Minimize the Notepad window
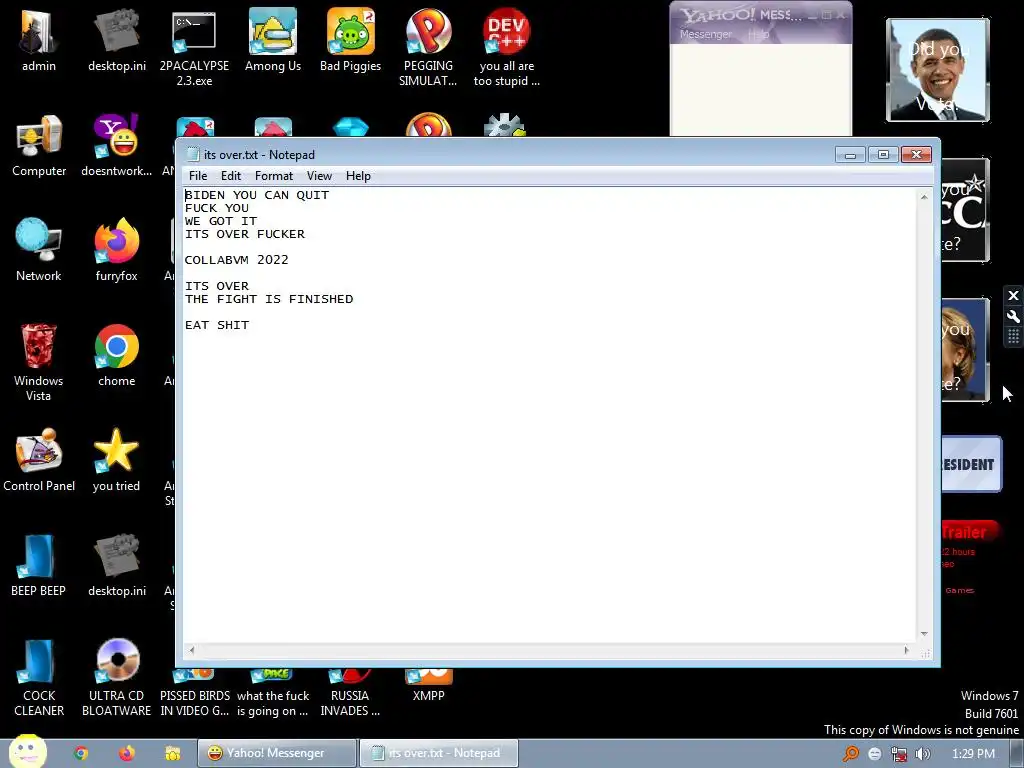Screen dimensions: 1024x768 pos(850,155)
